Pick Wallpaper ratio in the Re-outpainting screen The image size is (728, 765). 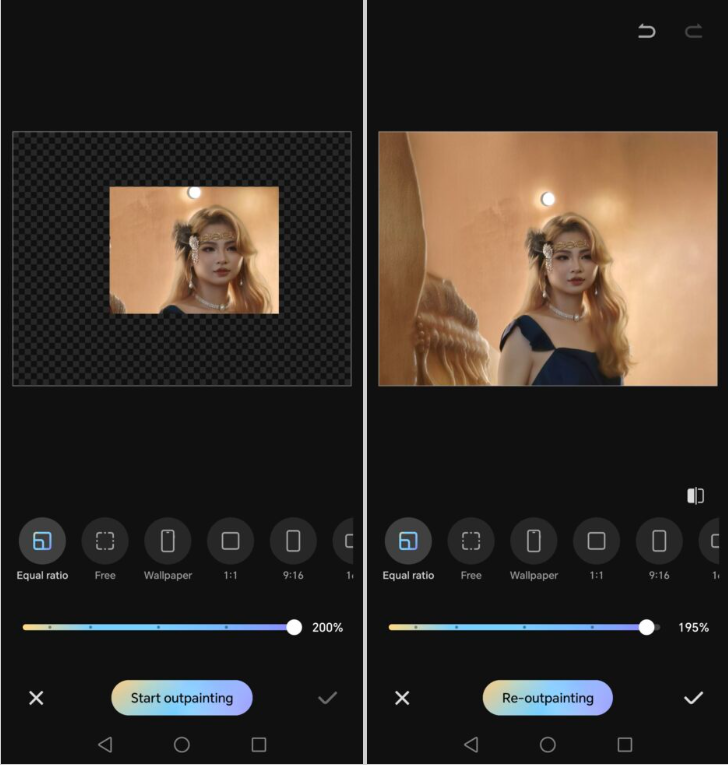point(534,541)
